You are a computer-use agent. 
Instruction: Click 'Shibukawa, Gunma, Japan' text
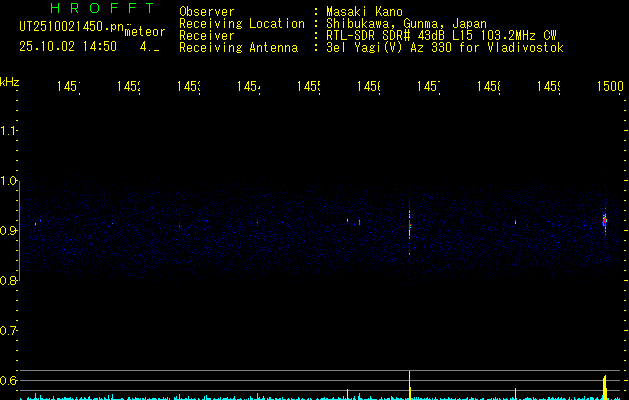[x=406, y=24]
